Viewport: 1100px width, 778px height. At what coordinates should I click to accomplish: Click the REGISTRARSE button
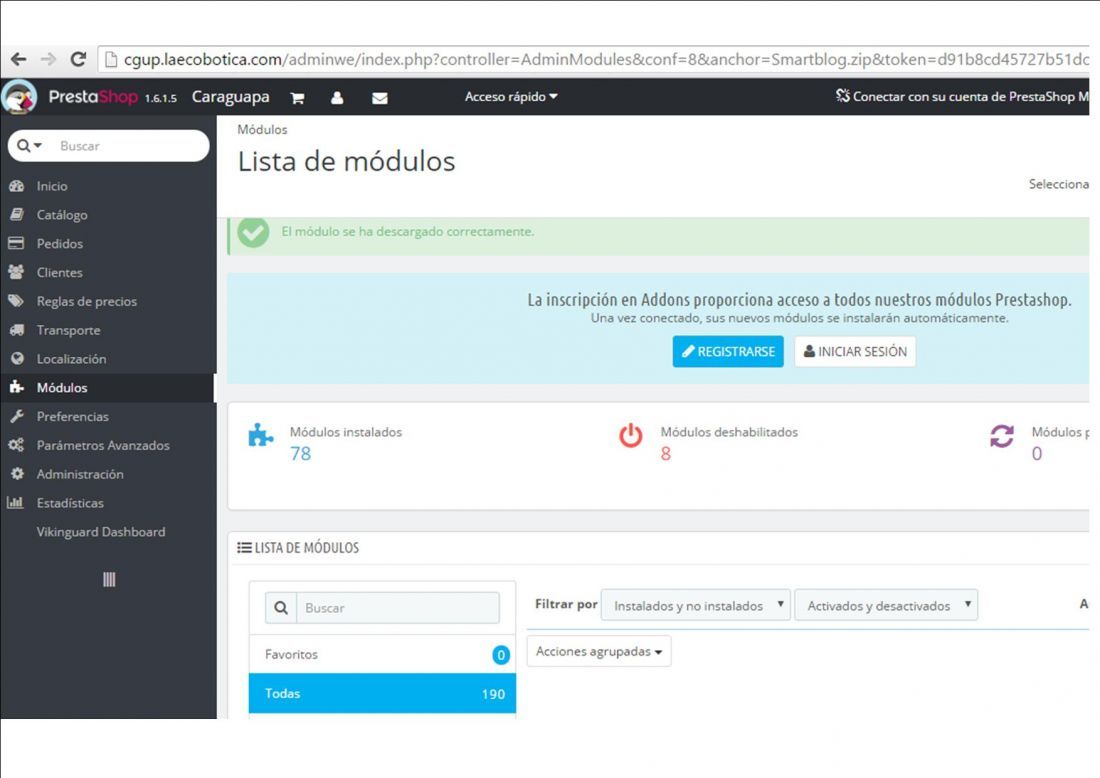coord(728,351)
